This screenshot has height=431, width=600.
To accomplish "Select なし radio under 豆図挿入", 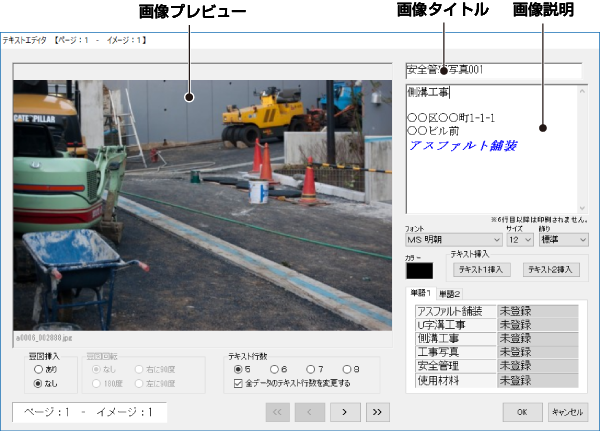I will coord(38,383).
